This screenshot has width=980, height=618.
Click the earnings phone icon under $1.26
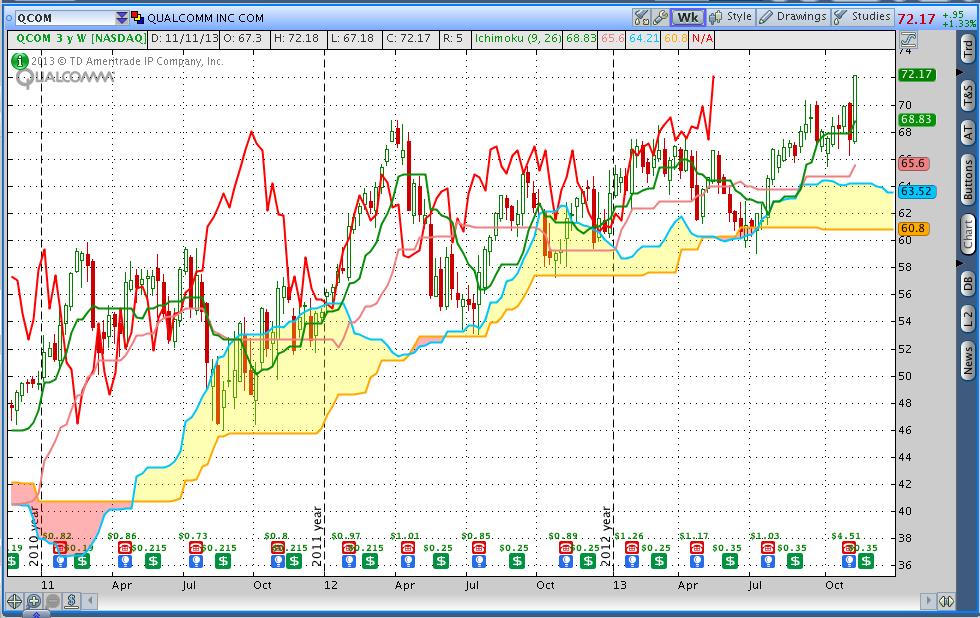click(631, 547)
